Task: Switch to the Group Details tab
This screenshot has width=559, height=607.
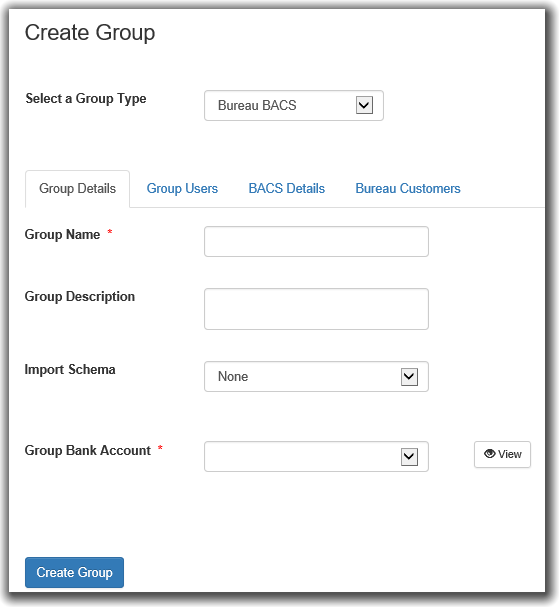Action: pyautogui.click(x=77, y=189)
